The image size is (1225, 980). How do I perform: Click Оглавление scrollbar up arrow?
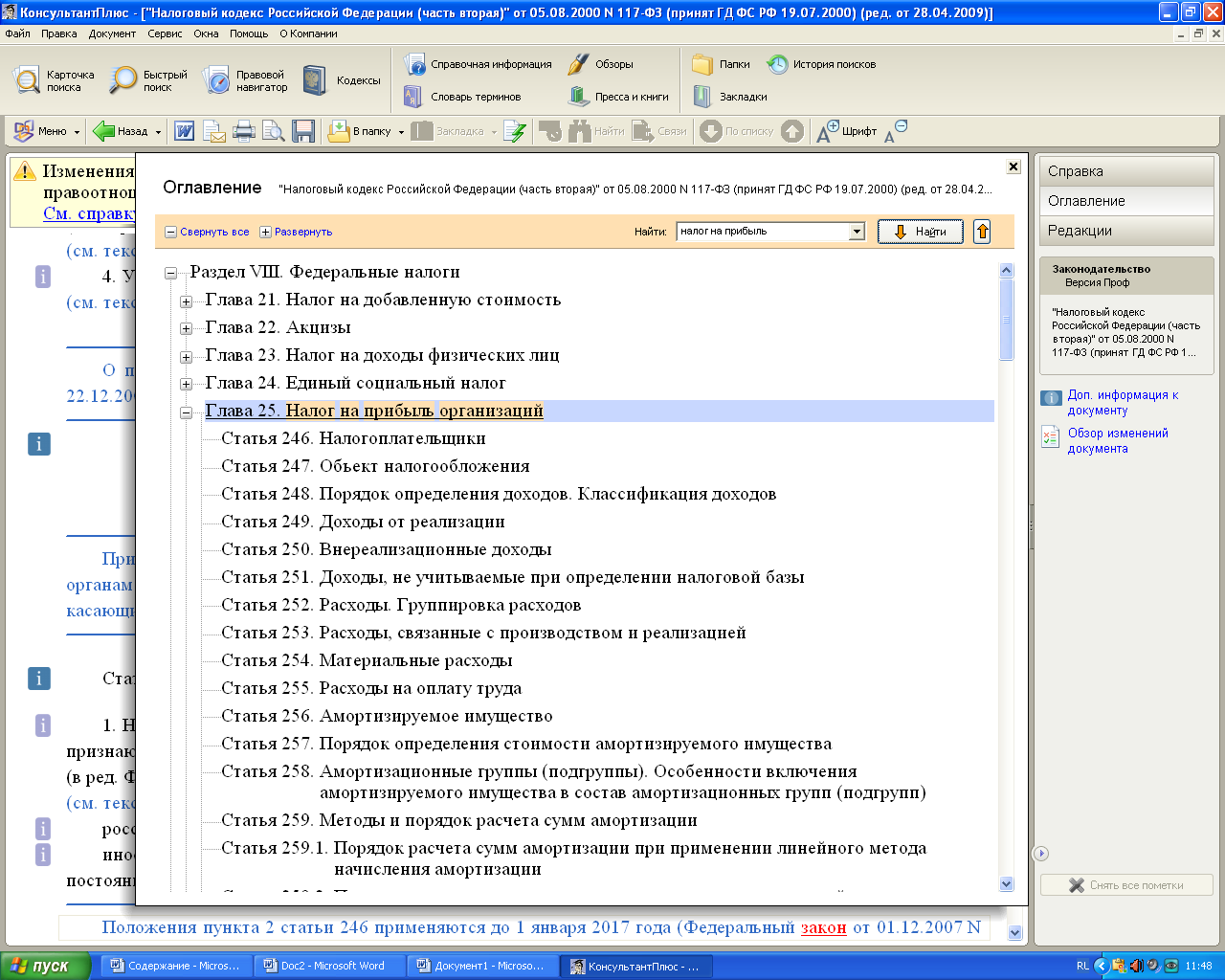click(x=1006, y=271)
